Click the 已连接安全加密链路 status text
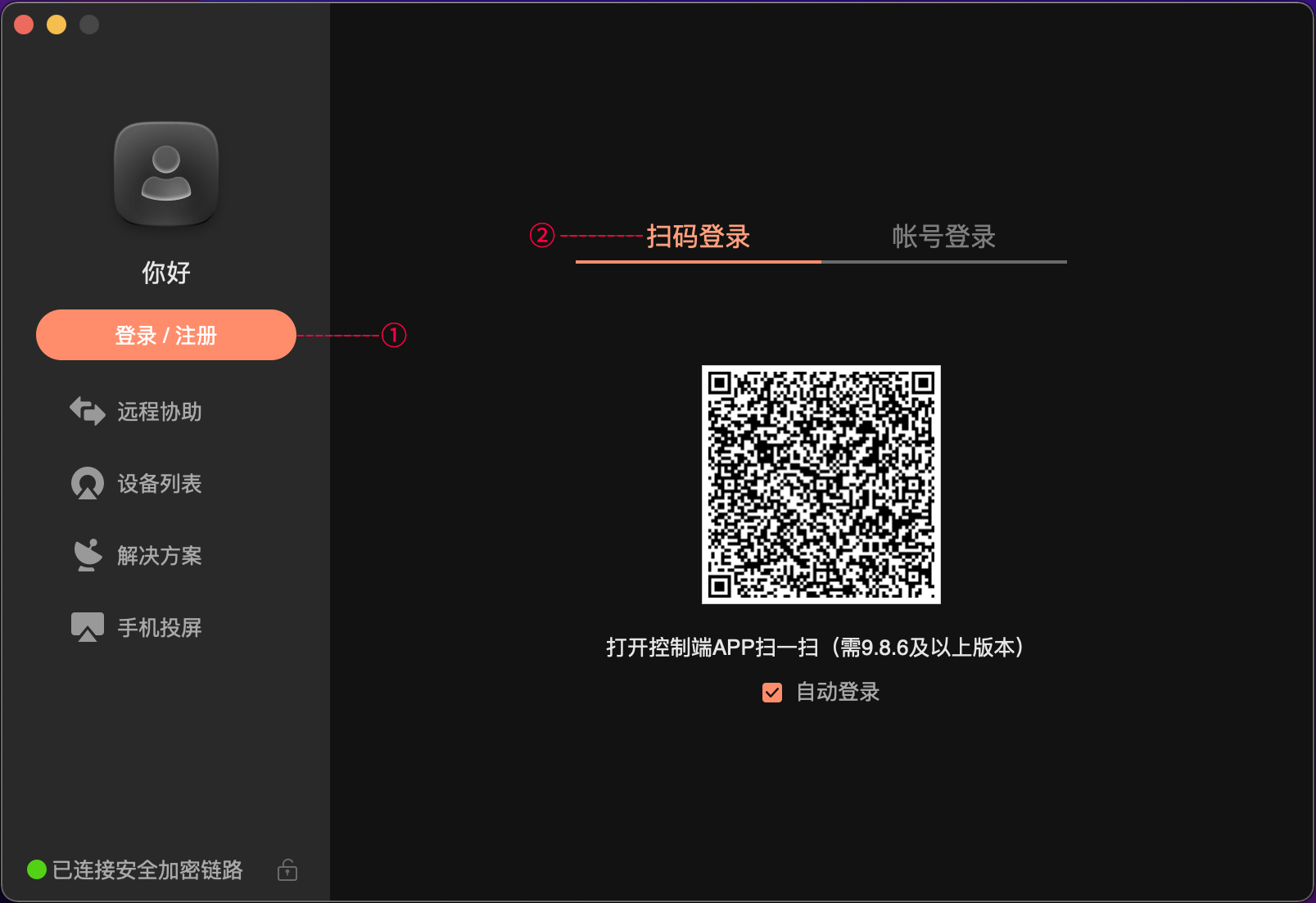The height and width of the screenshot is (903, 1316). coord(147,870)
